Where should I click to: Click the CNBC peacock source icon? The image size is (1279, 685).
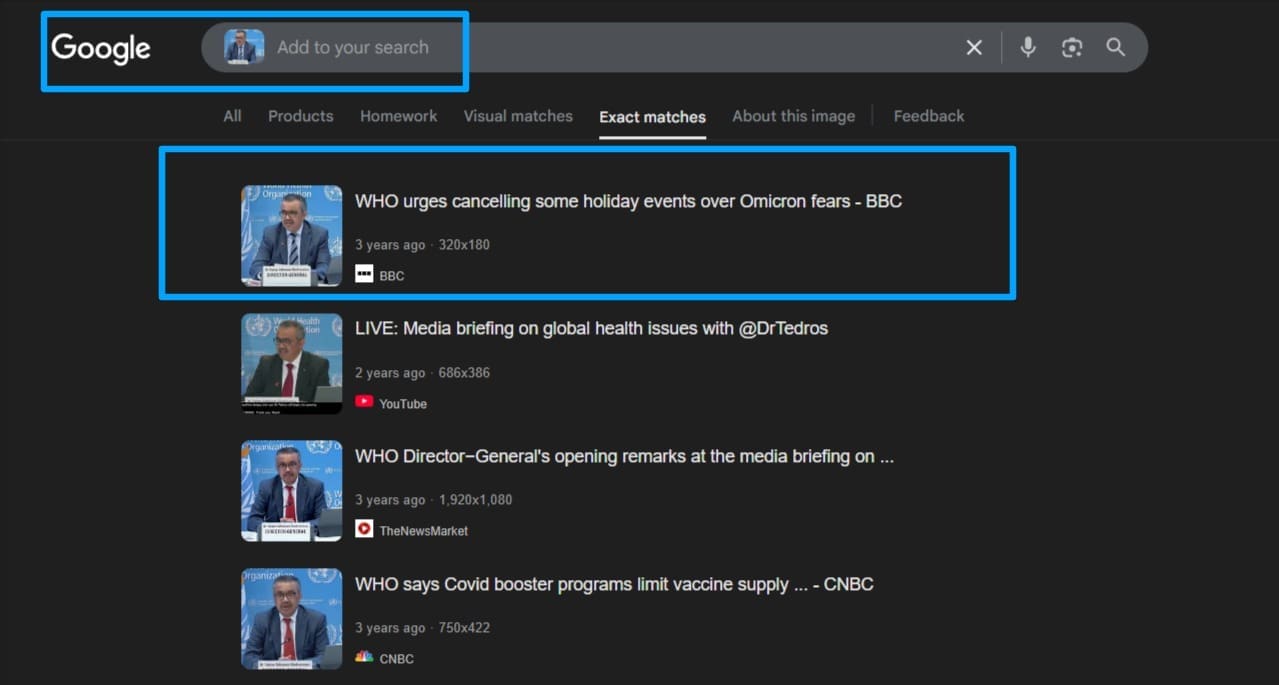click(364, 657)
